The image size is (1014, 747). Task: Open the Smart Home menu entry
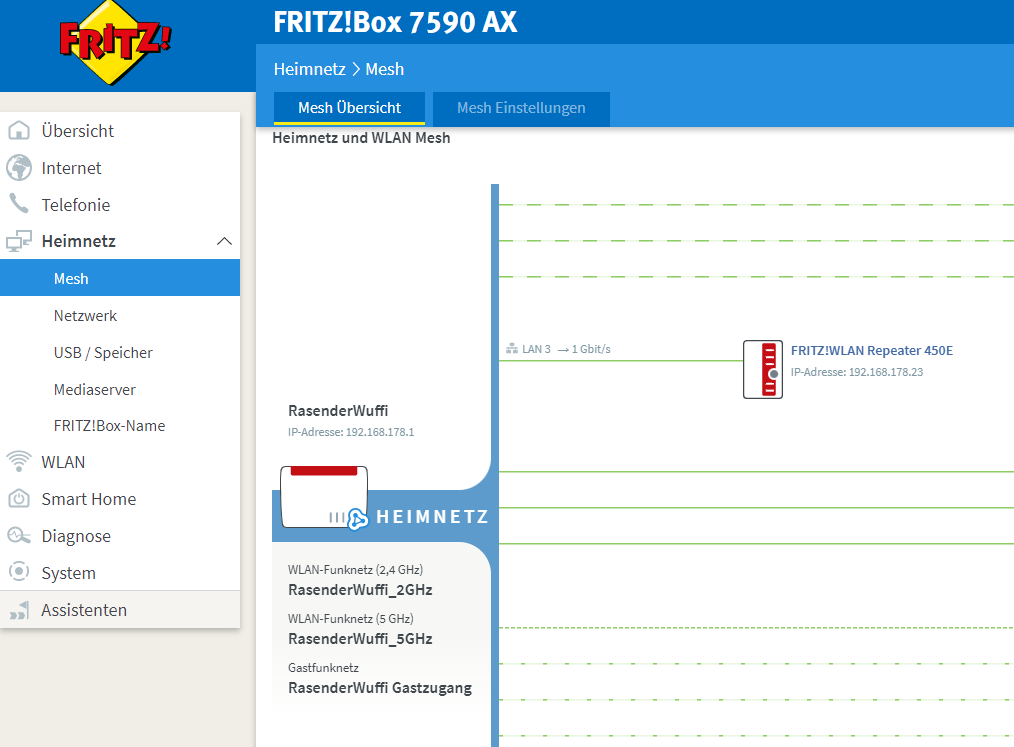point(120,499)
